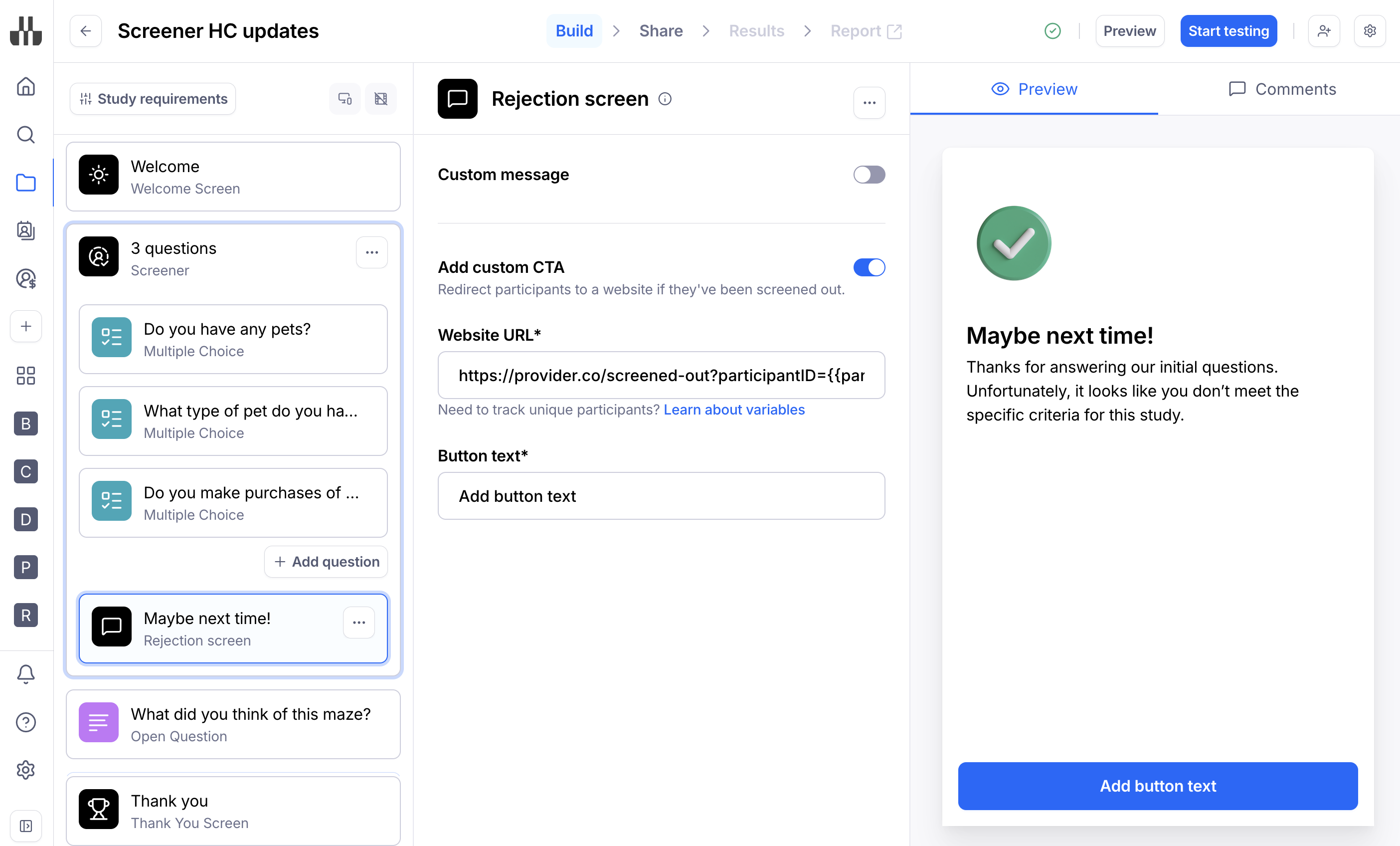Open the Screener block options menu

point(371,252)
